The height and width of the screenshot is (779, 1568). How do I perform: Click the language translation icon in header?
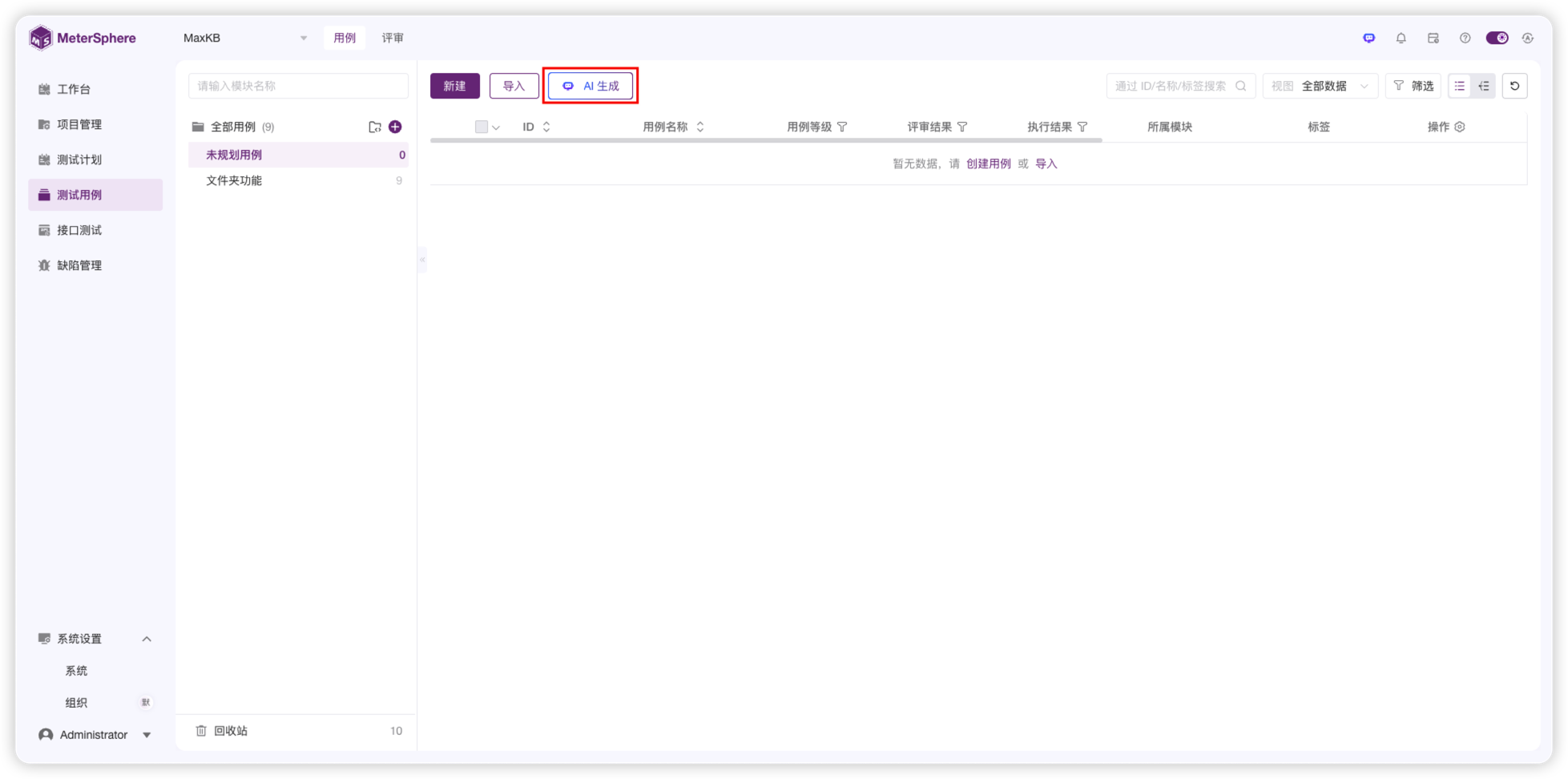(1528, 38)
